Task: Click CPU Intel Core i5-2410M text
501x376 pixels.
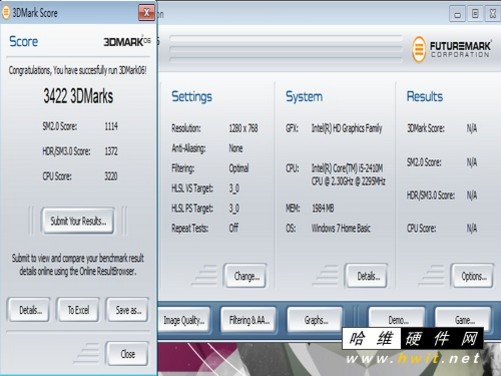Action: pyautogui.click(x=348, y=175)
